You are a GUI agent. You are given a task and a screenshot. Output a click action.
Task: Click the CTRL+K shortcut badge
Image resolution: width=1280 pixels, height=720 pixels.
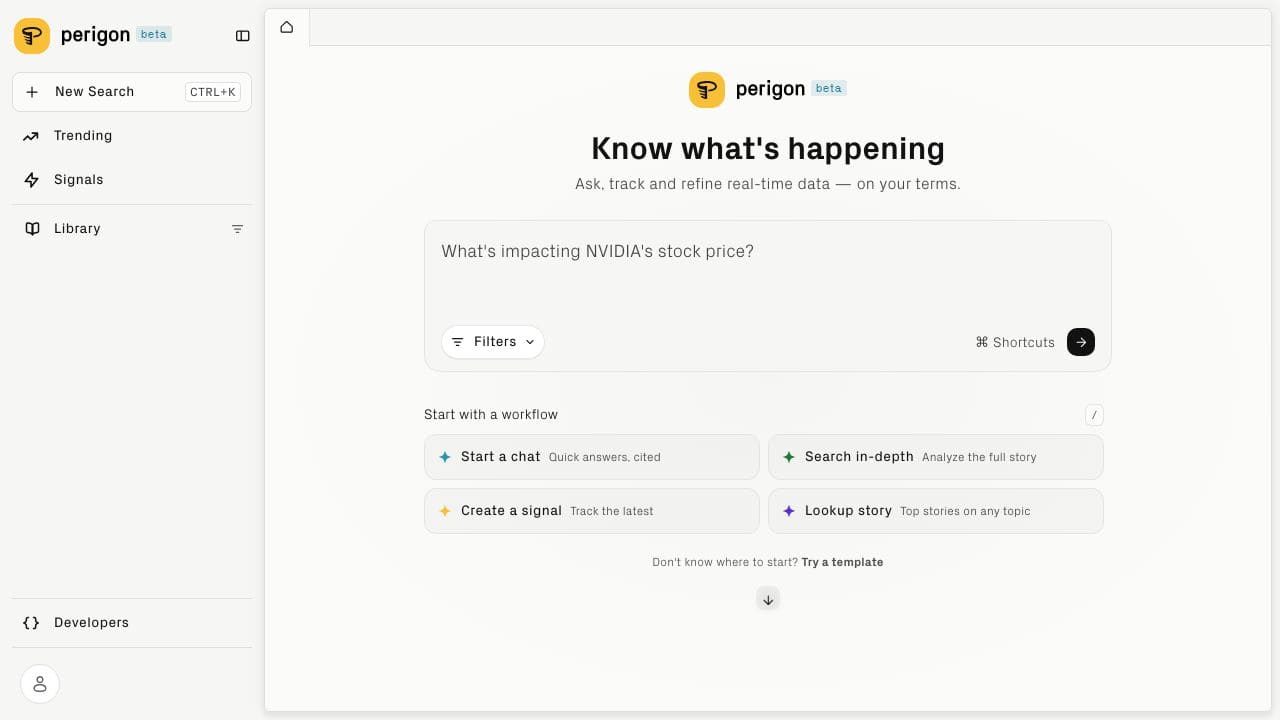[x=213, y=92]
